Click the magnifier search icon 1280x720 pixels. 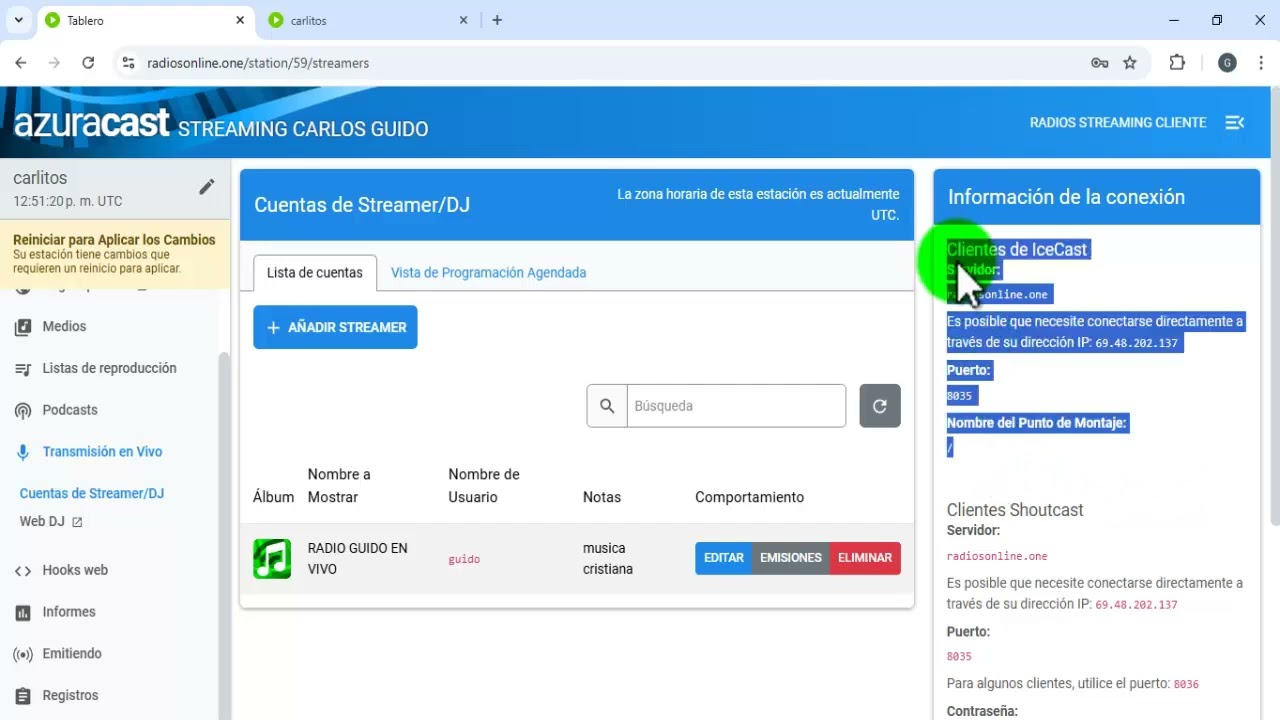[607, 406]
